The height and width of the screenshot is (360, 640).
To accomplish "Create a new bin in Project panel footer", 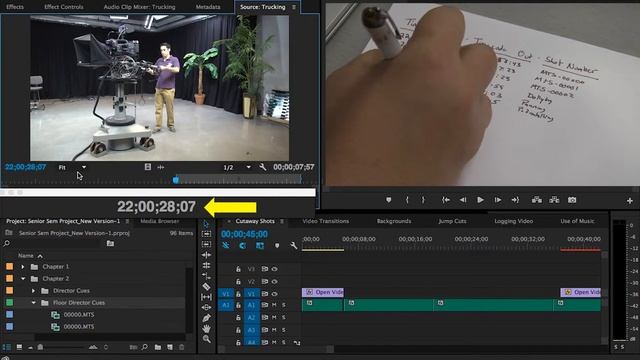I will point(158,347).
